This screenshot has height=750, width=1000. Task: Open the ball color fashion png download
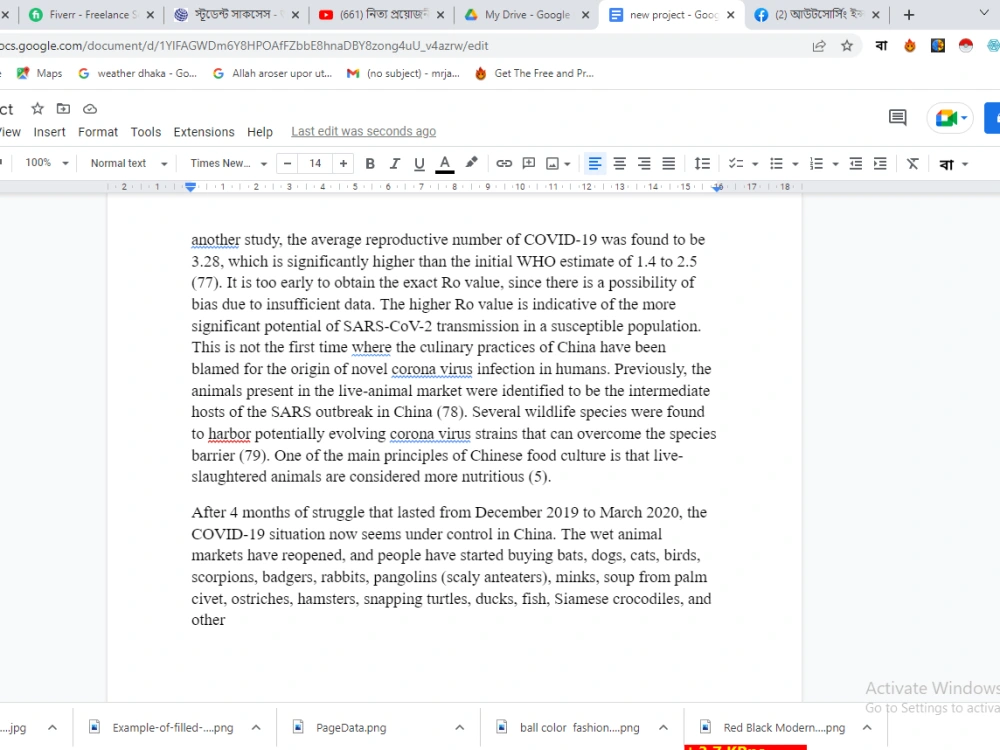579,728
